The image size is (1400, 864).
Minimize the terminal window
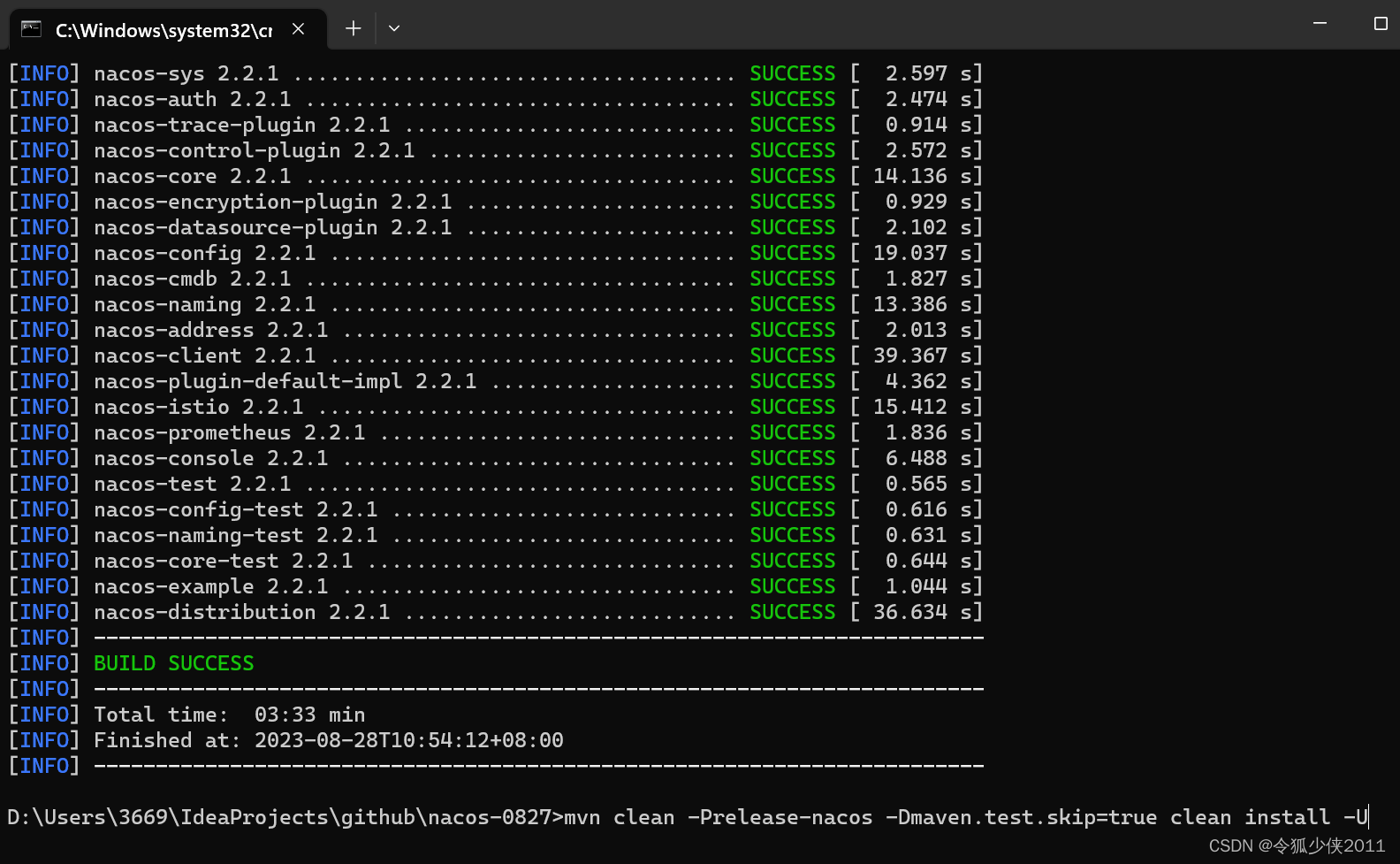click(1320, 24)
